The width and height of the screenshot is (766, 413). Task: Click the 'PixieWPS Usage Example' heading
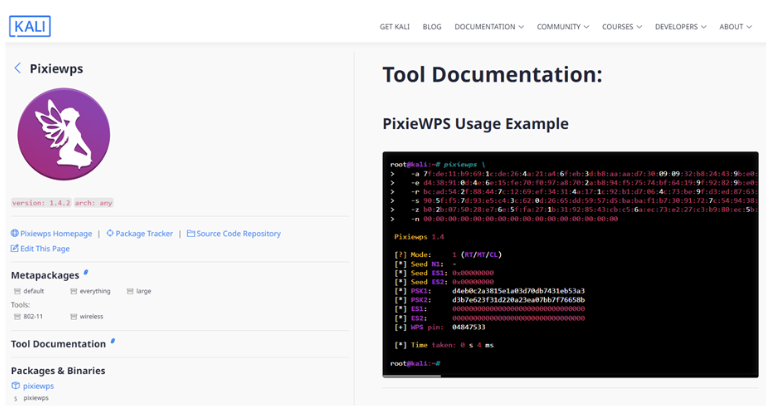(x=475, y=124)
